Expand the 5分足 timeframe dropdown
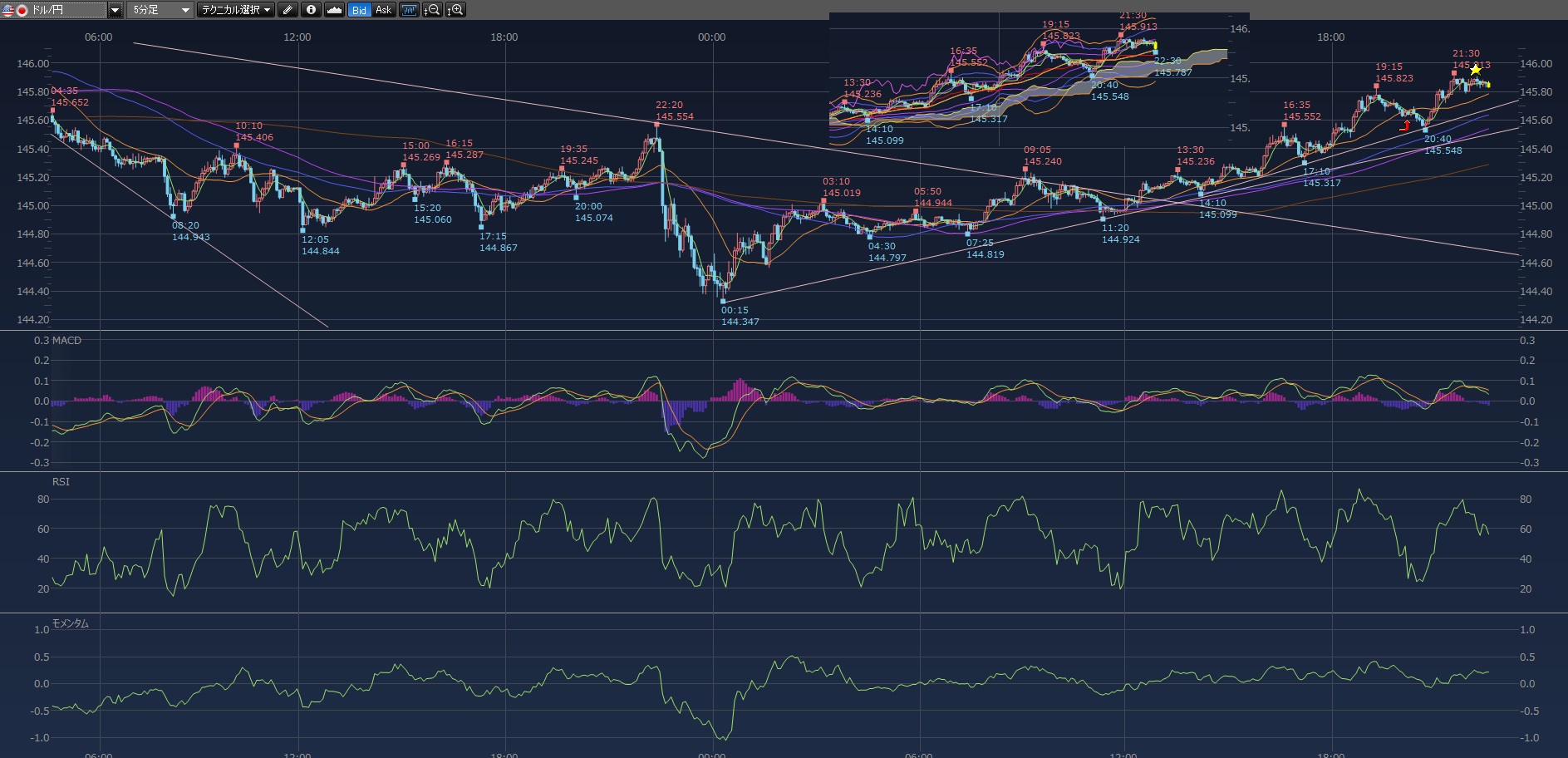The width and height of the screenshot is (1568, 758). pyautogui.click(x=184, y=10)
